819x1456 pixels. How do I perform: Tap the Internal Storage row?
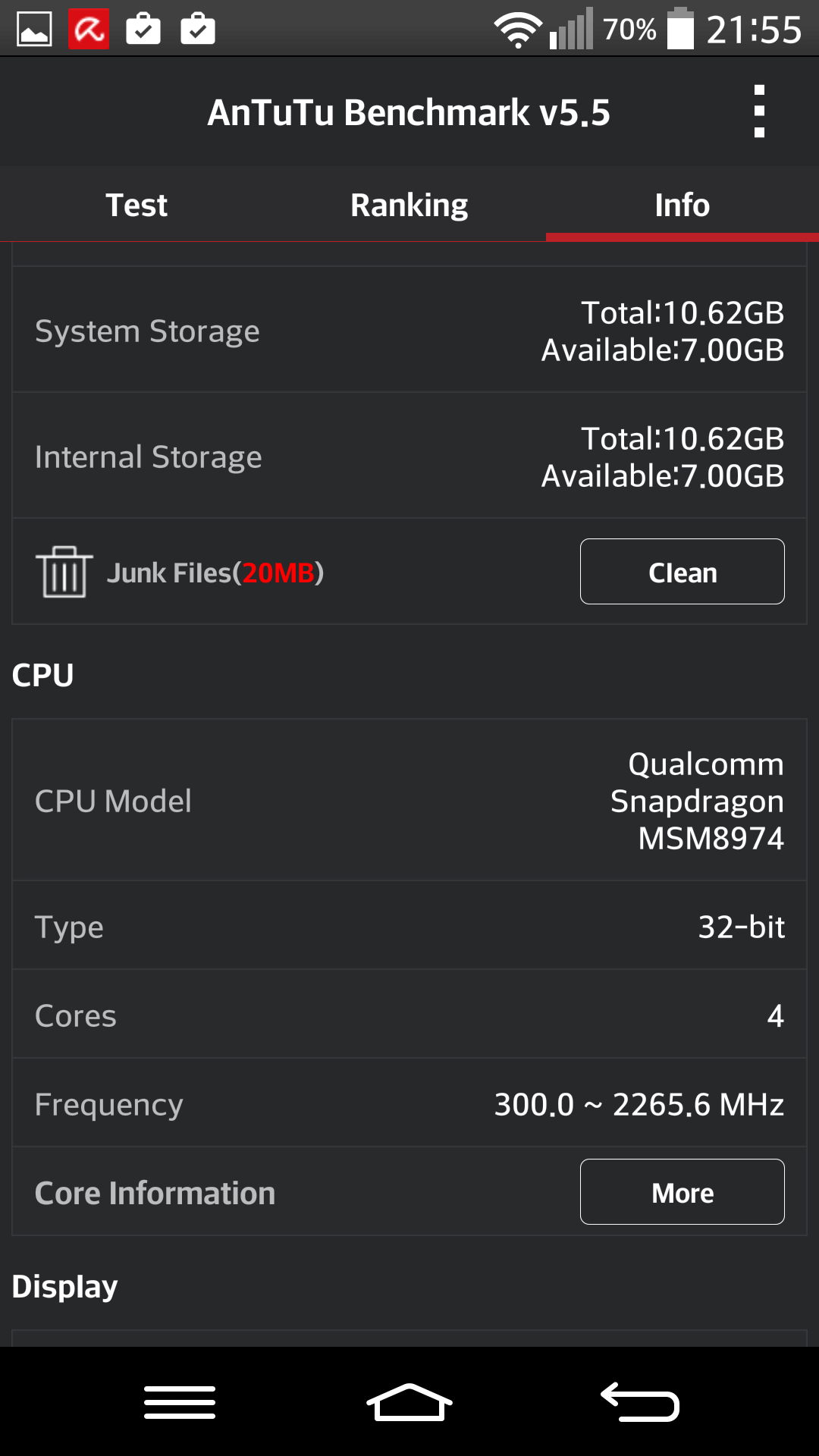click(409, 457)
